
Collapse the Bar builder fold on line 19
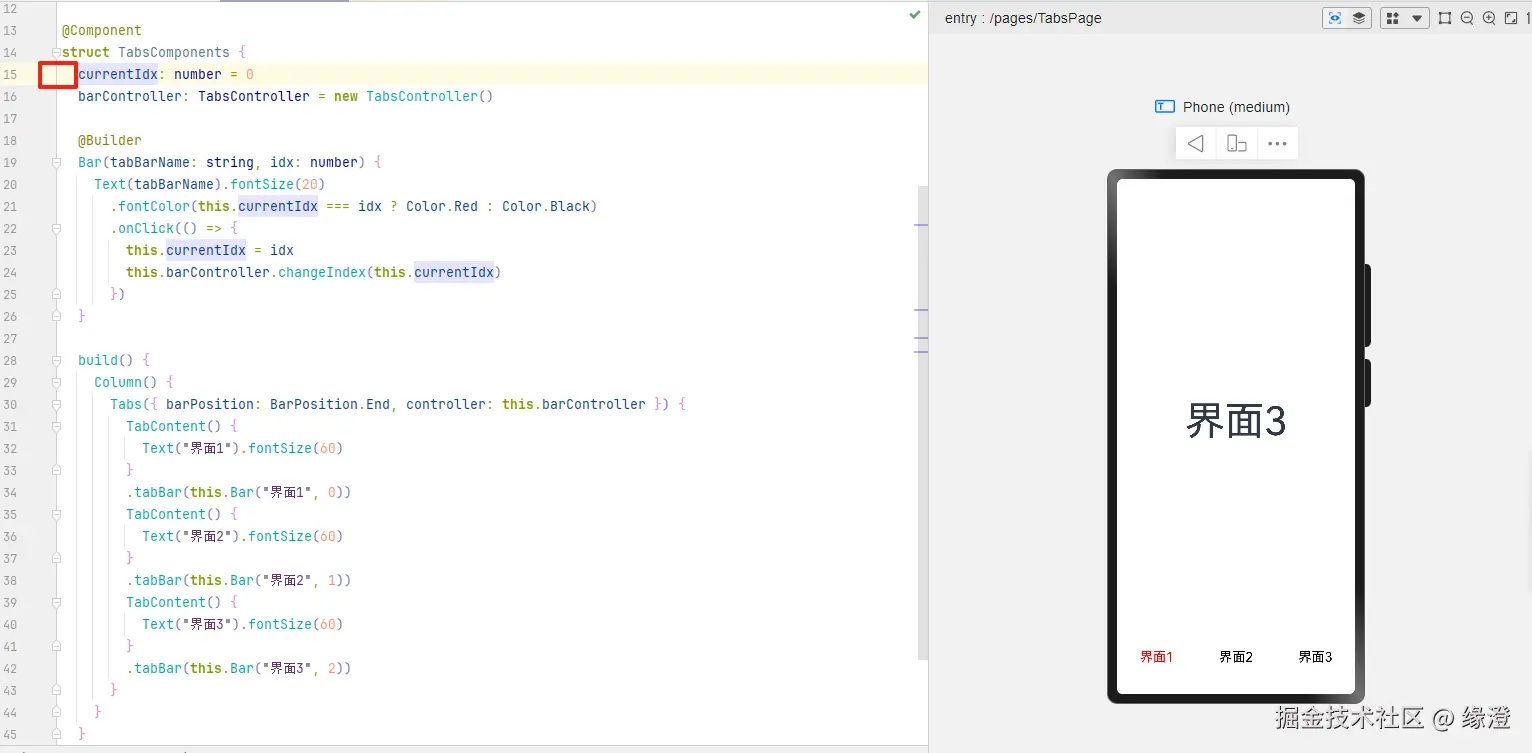click(56, 162)
